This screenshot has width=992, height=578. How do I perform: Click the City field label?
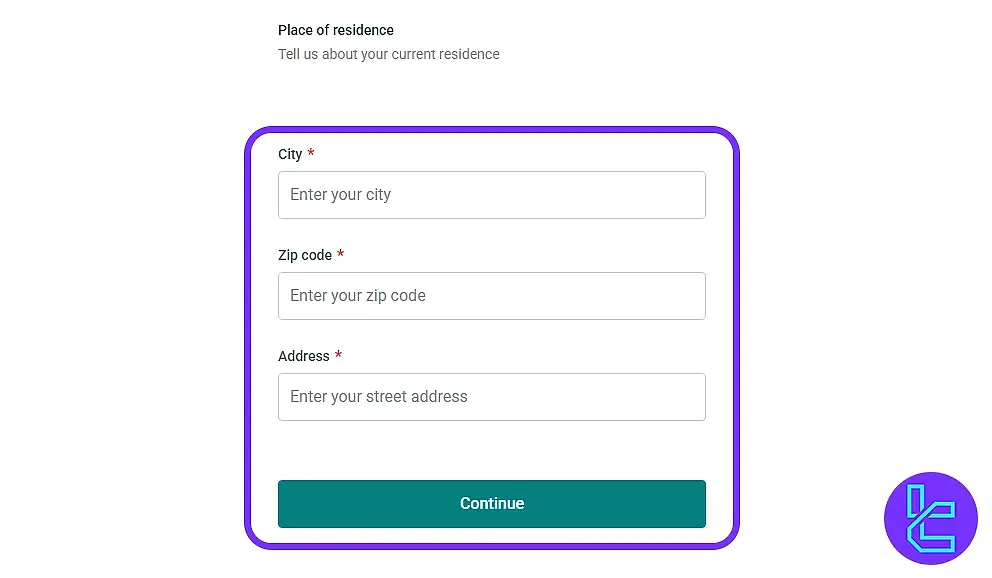tap(290, 154)
